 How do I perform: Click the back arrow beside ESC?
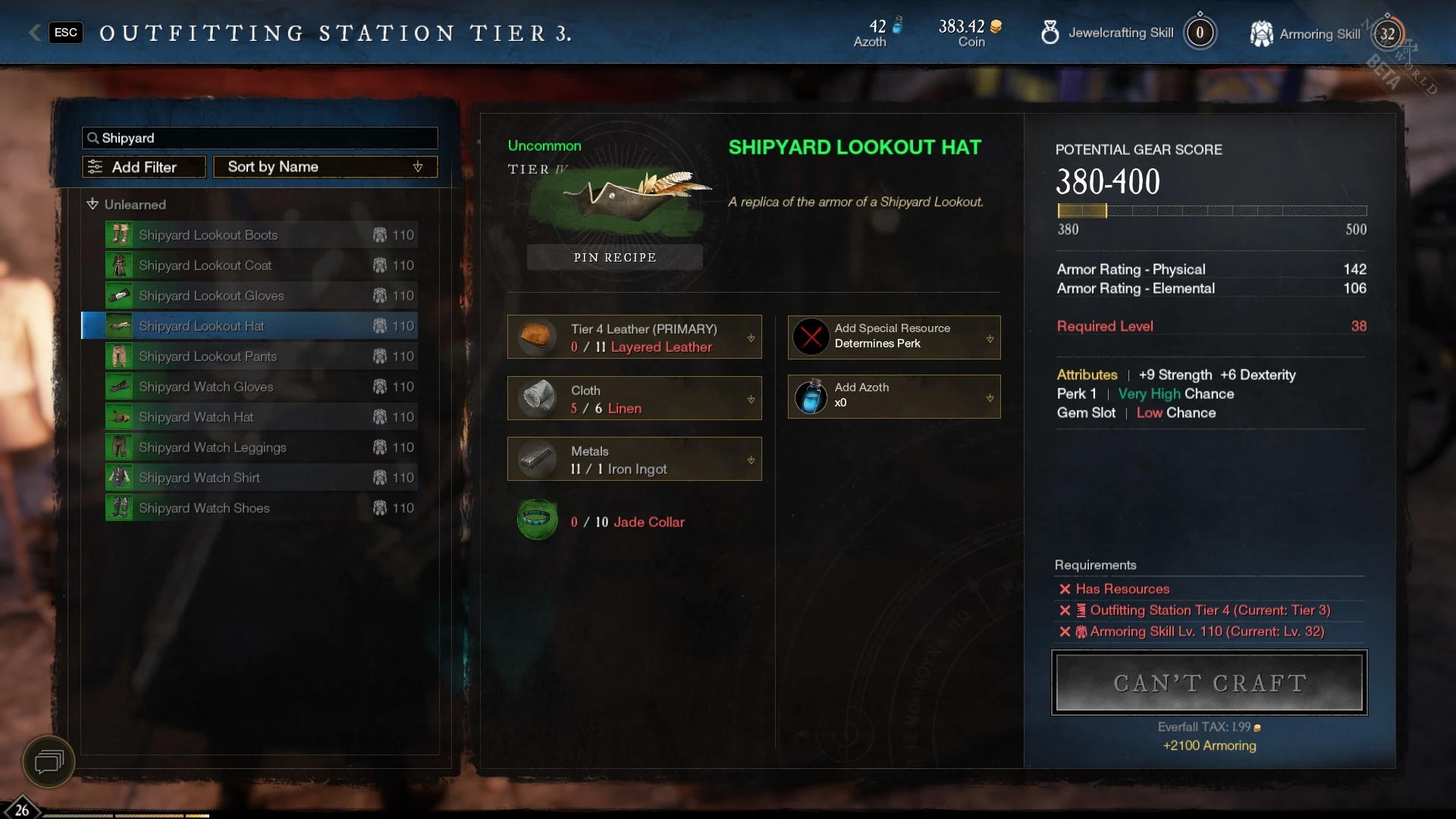pos(35,33)
